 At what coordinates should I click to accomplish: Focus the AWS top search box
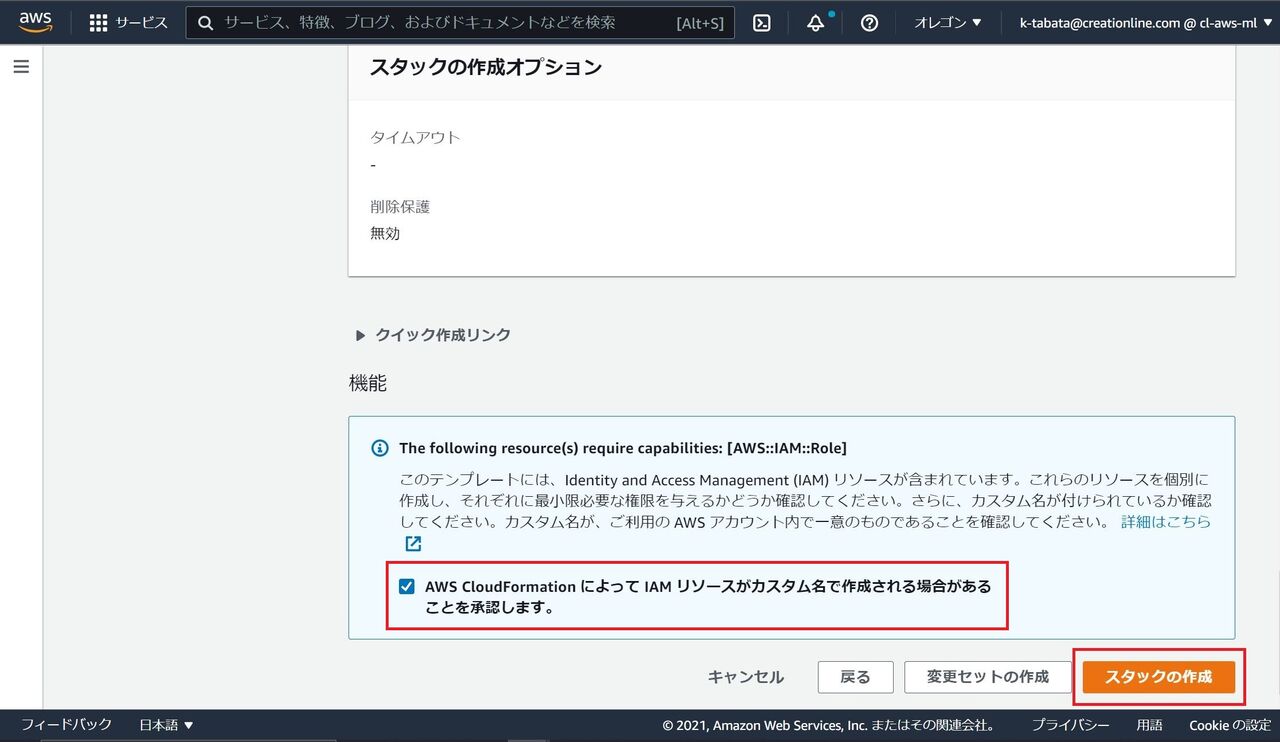point(460,22)
